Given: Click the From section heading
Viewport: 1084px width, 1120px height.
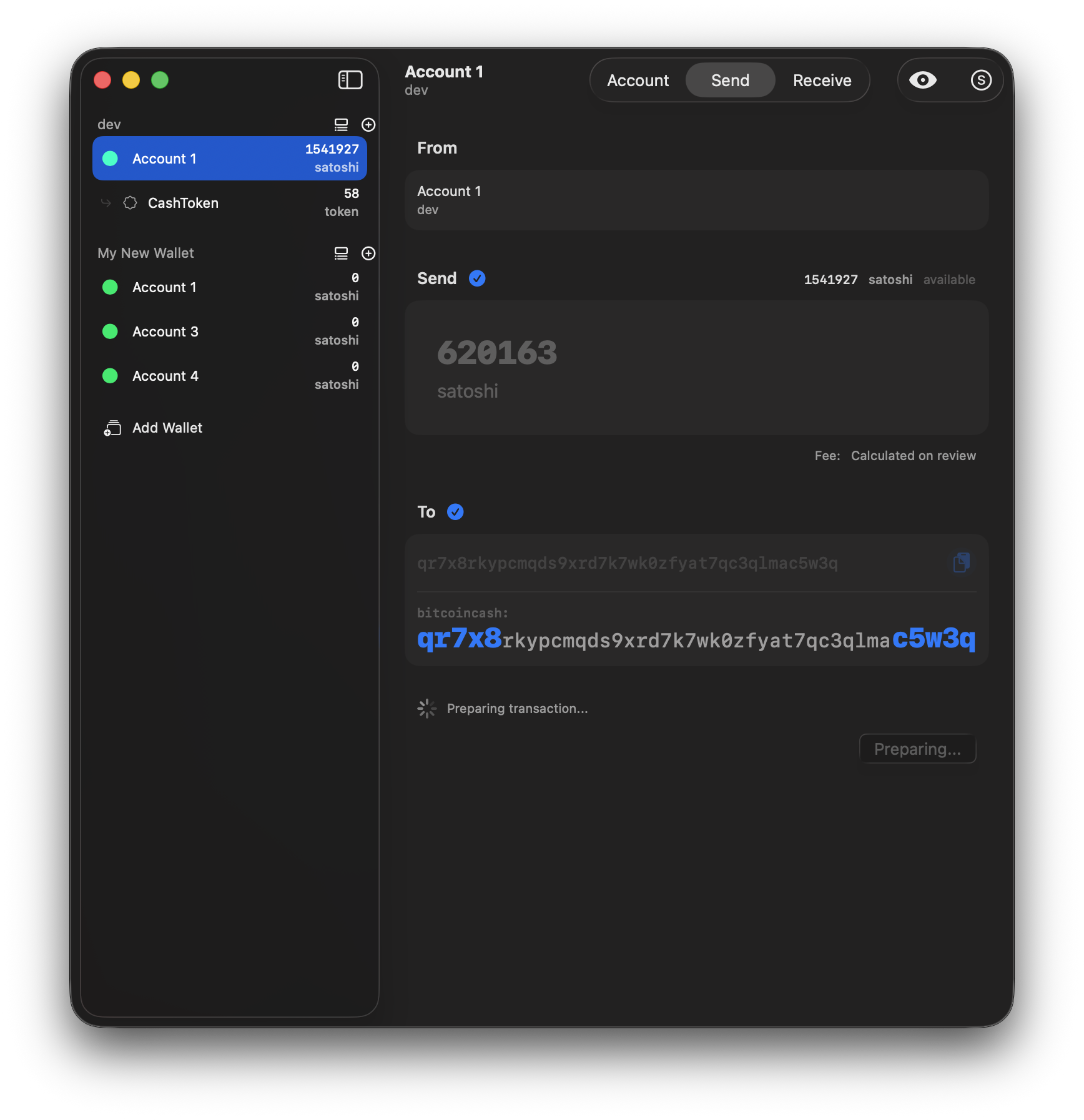Looking at the screenshot, I should [437, 148].
